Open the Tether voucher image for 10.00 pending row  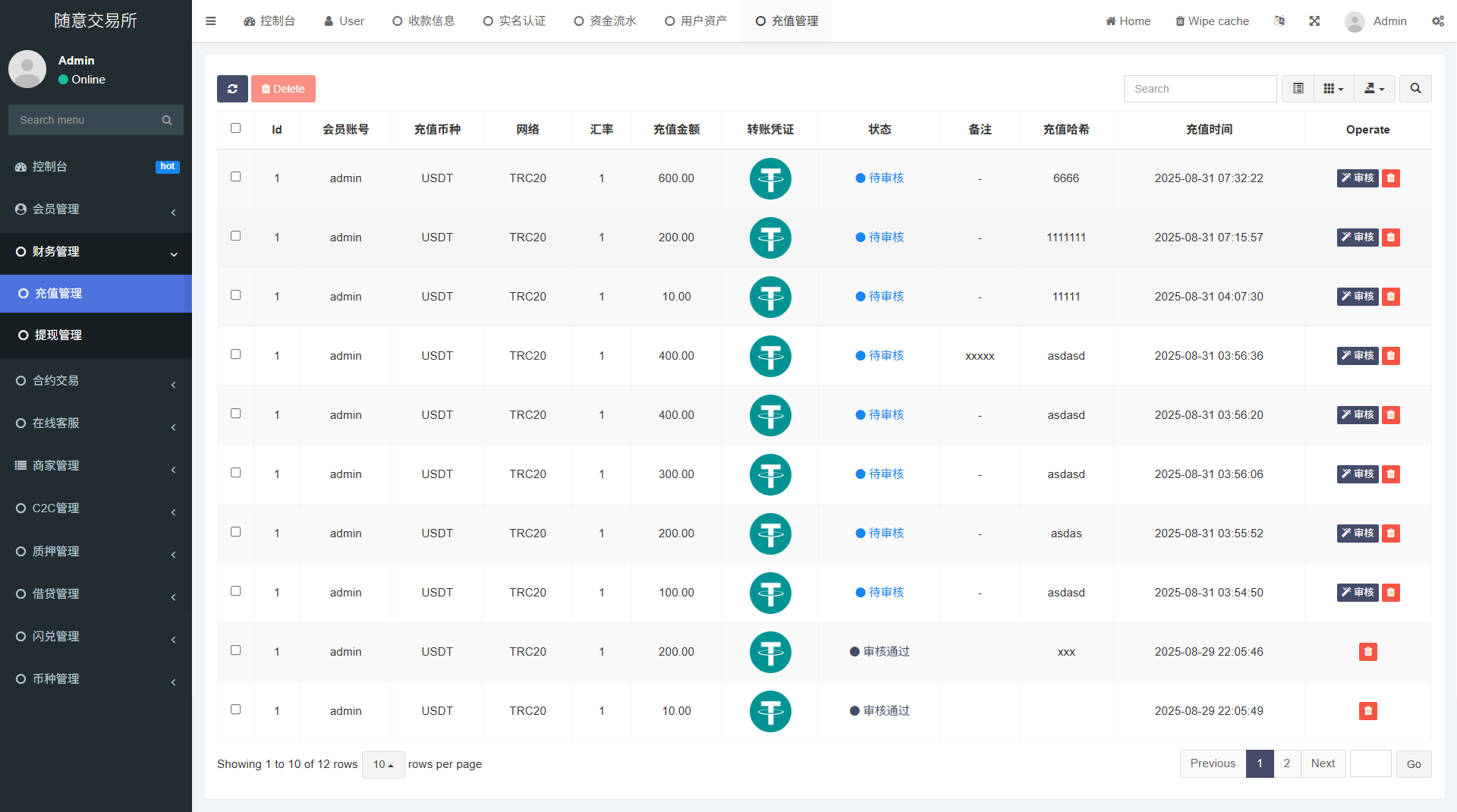[x=770, y=297]
